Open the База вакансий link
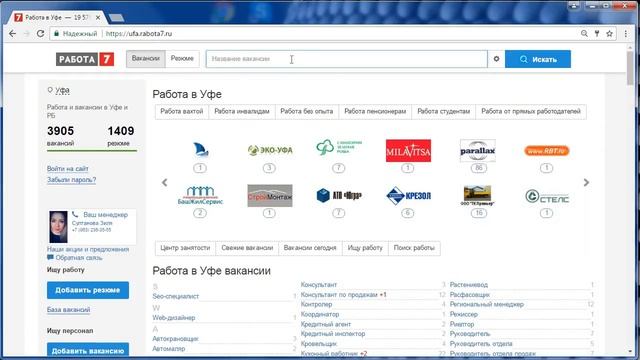This screenshot has height=360, width=640. (69, 310)
